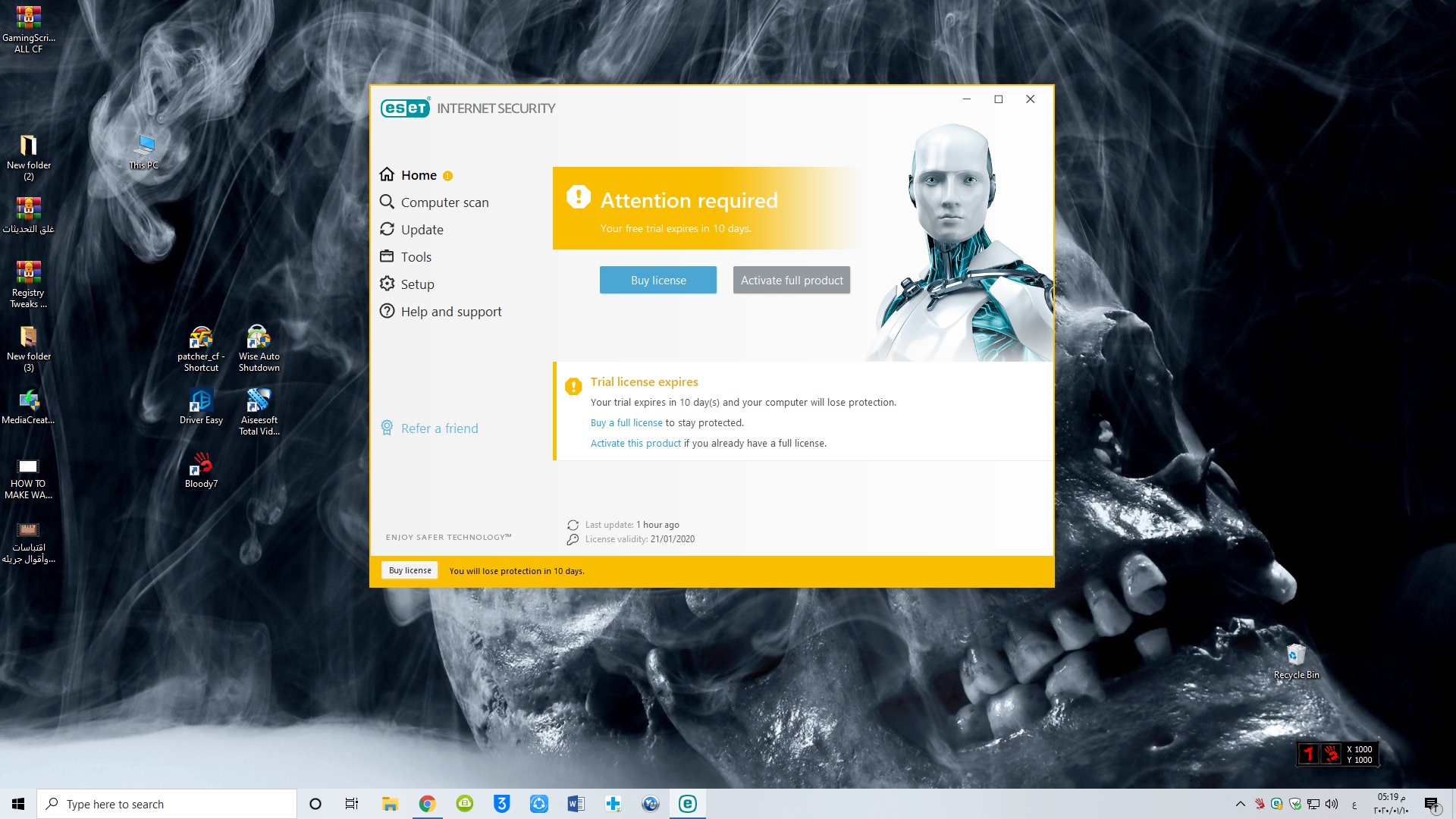Viewport: 1456px width, 819px height.
Task: Select Wise Auto Shutdown desktop icon
Action: 259,349
